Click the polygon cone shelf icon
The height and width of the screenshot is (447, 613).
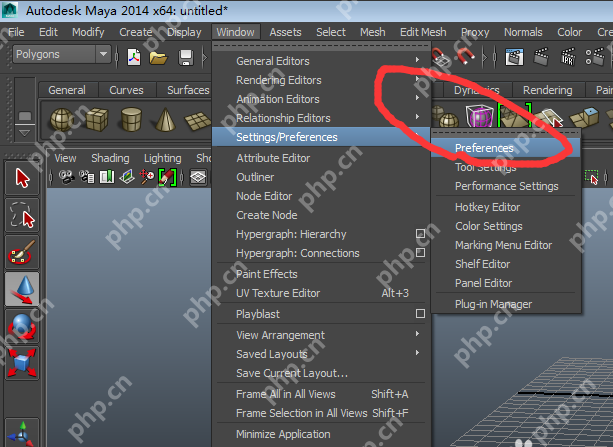165,120
